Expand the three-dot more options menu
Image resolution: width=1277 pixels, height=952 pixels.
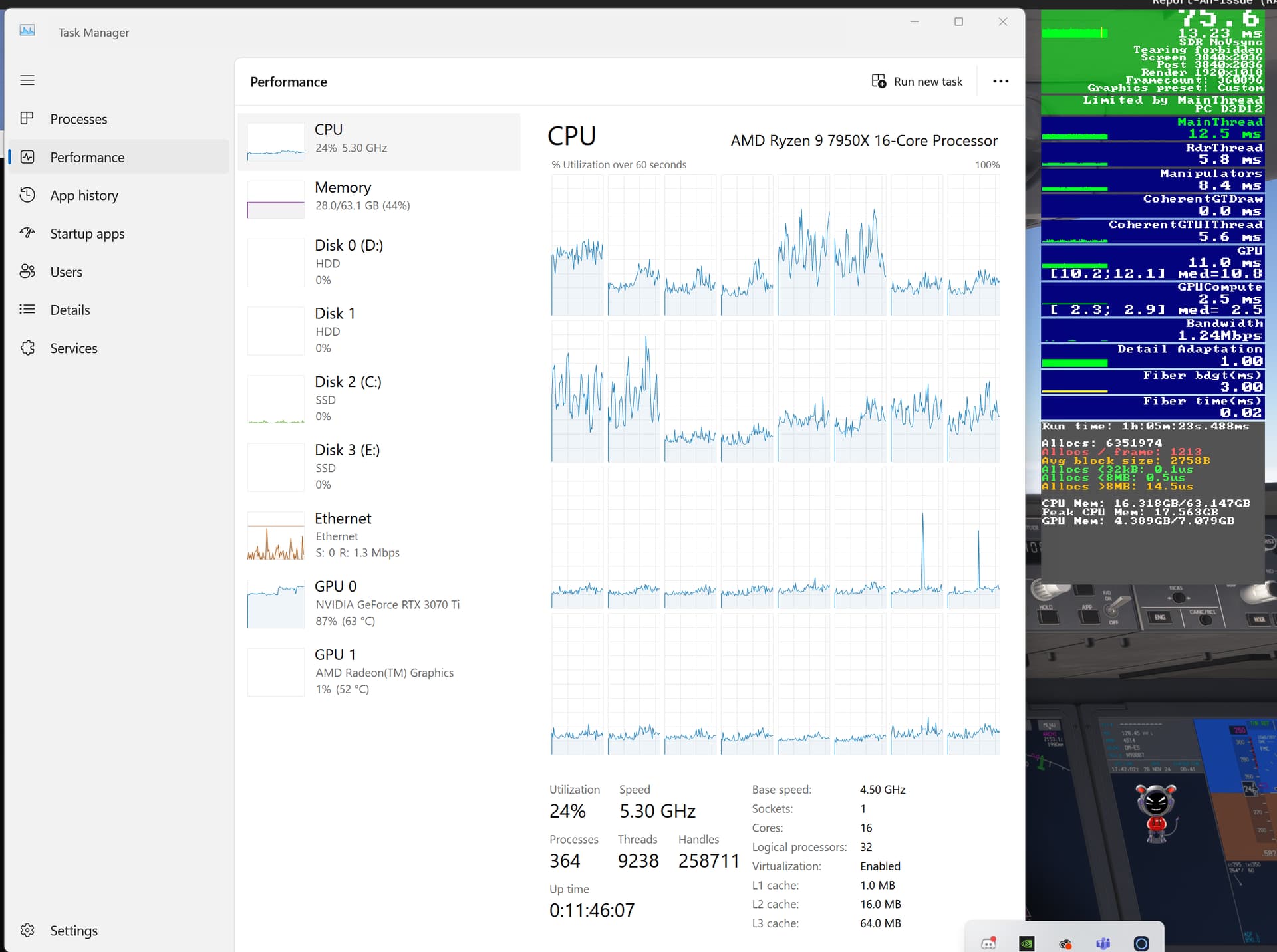coord(1000,81)
